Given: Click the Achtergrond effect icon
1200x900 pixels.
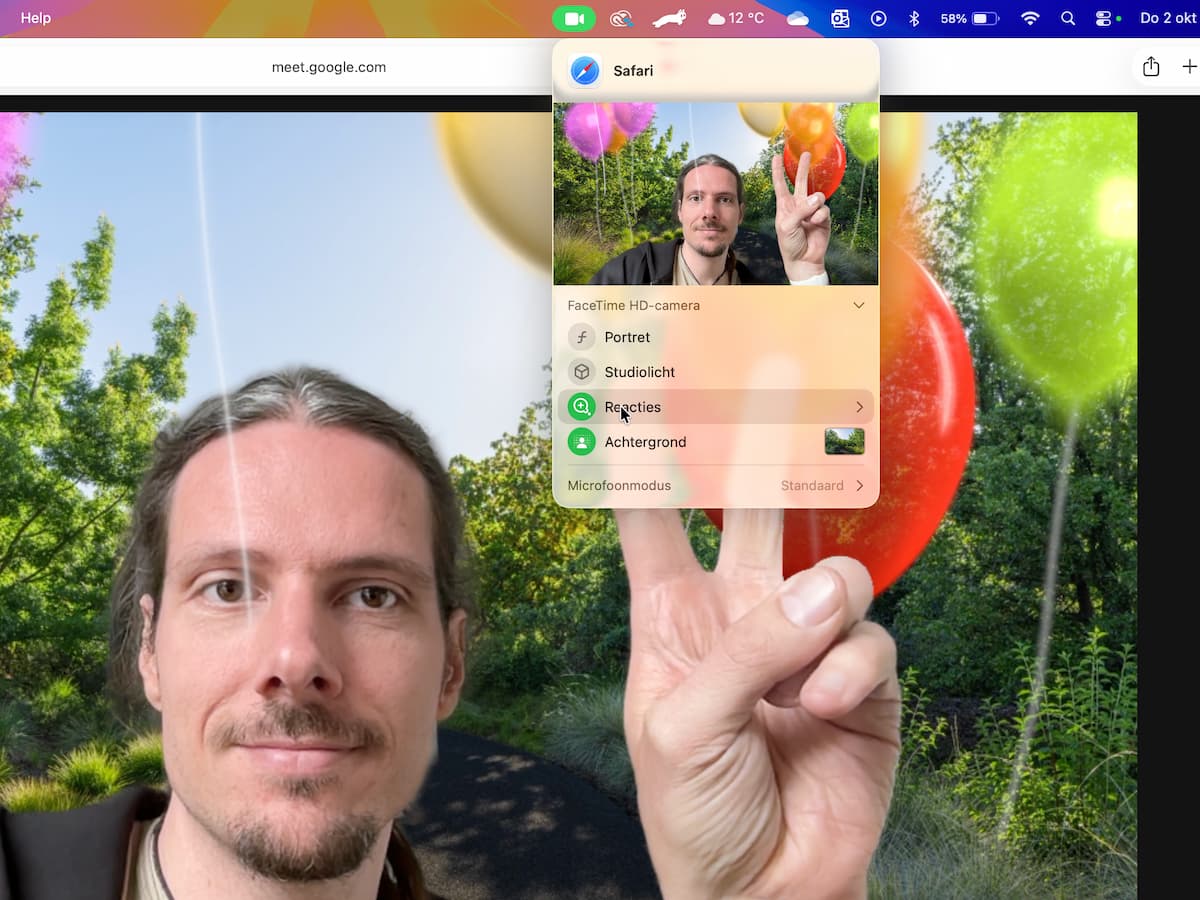Looking at the screenshot, I should coord(581,441).
